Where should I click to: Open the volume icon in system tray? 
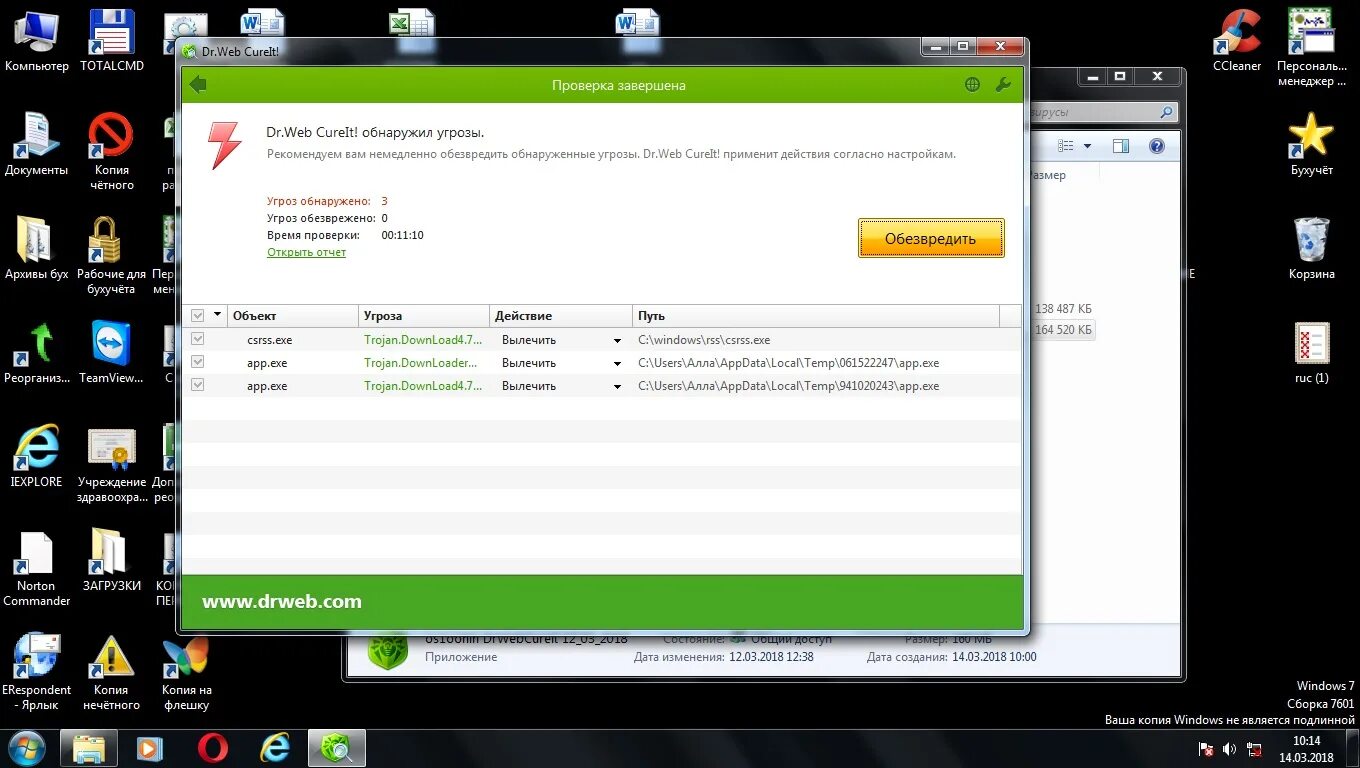[x=1229, y=749]
